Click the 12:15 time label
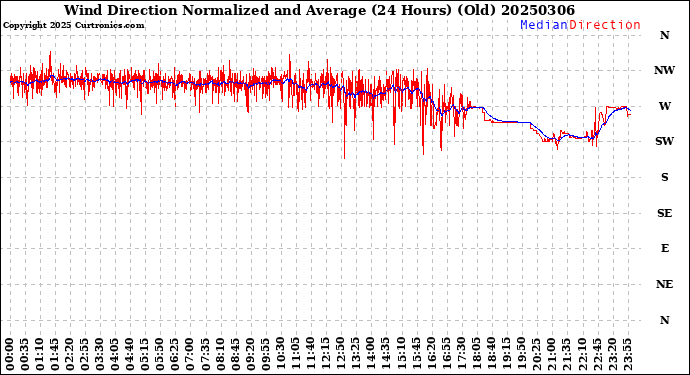The image size is (690, 375). click(325, 354)
